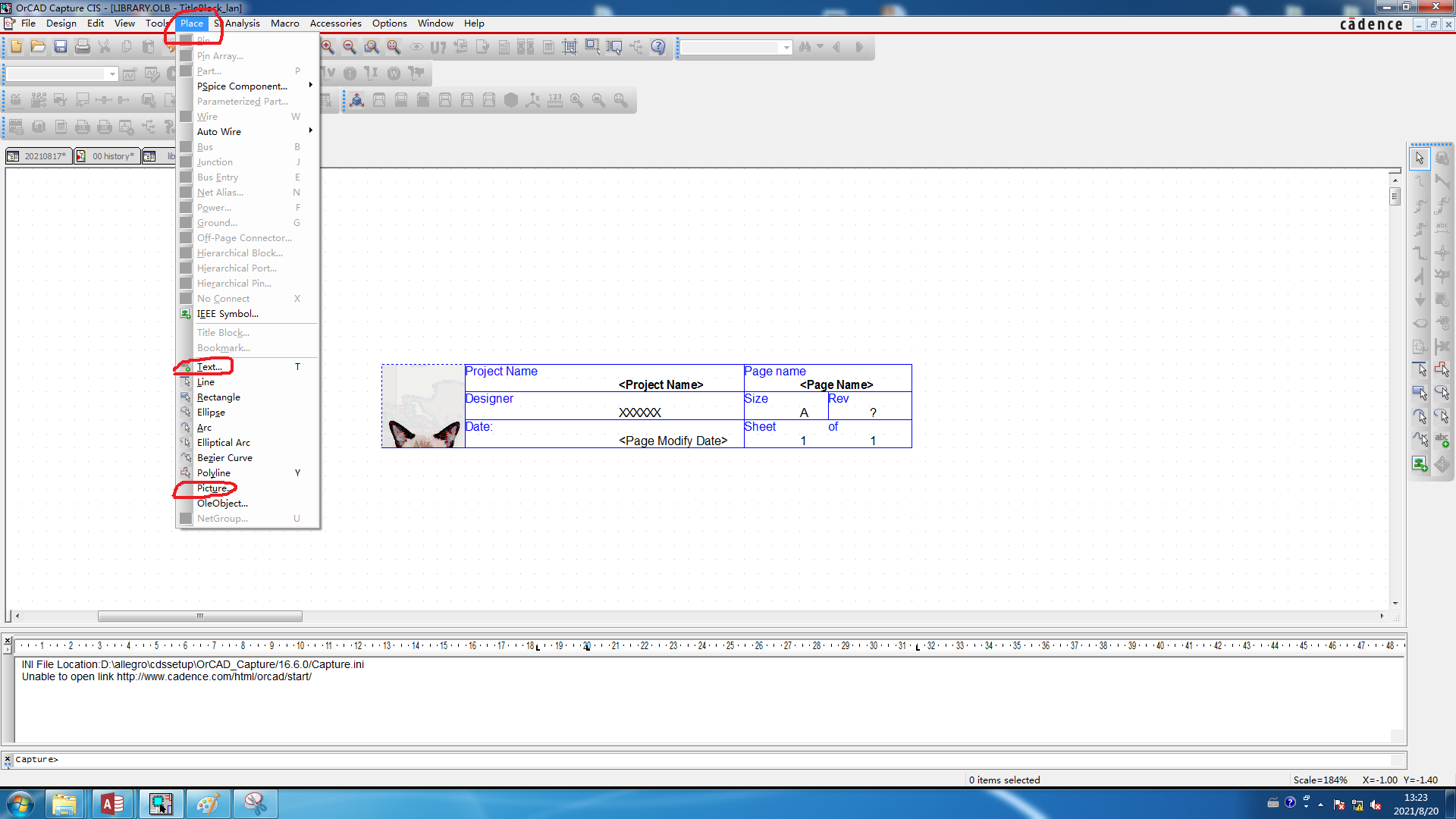Open the part search combo box dropdown

[x=786, y=47]
